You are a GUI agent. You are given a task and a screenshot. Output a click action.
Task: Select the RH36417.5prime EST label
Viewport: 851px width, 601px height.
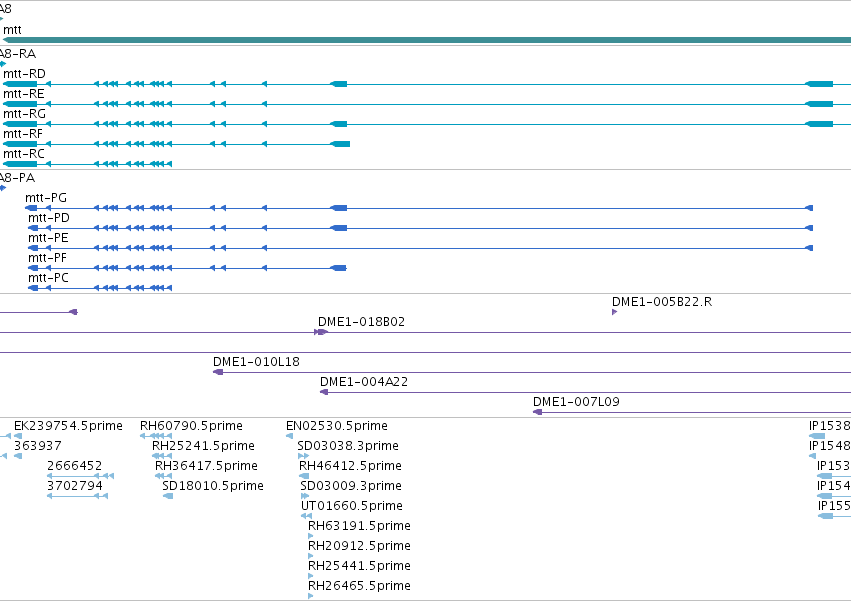206,466
